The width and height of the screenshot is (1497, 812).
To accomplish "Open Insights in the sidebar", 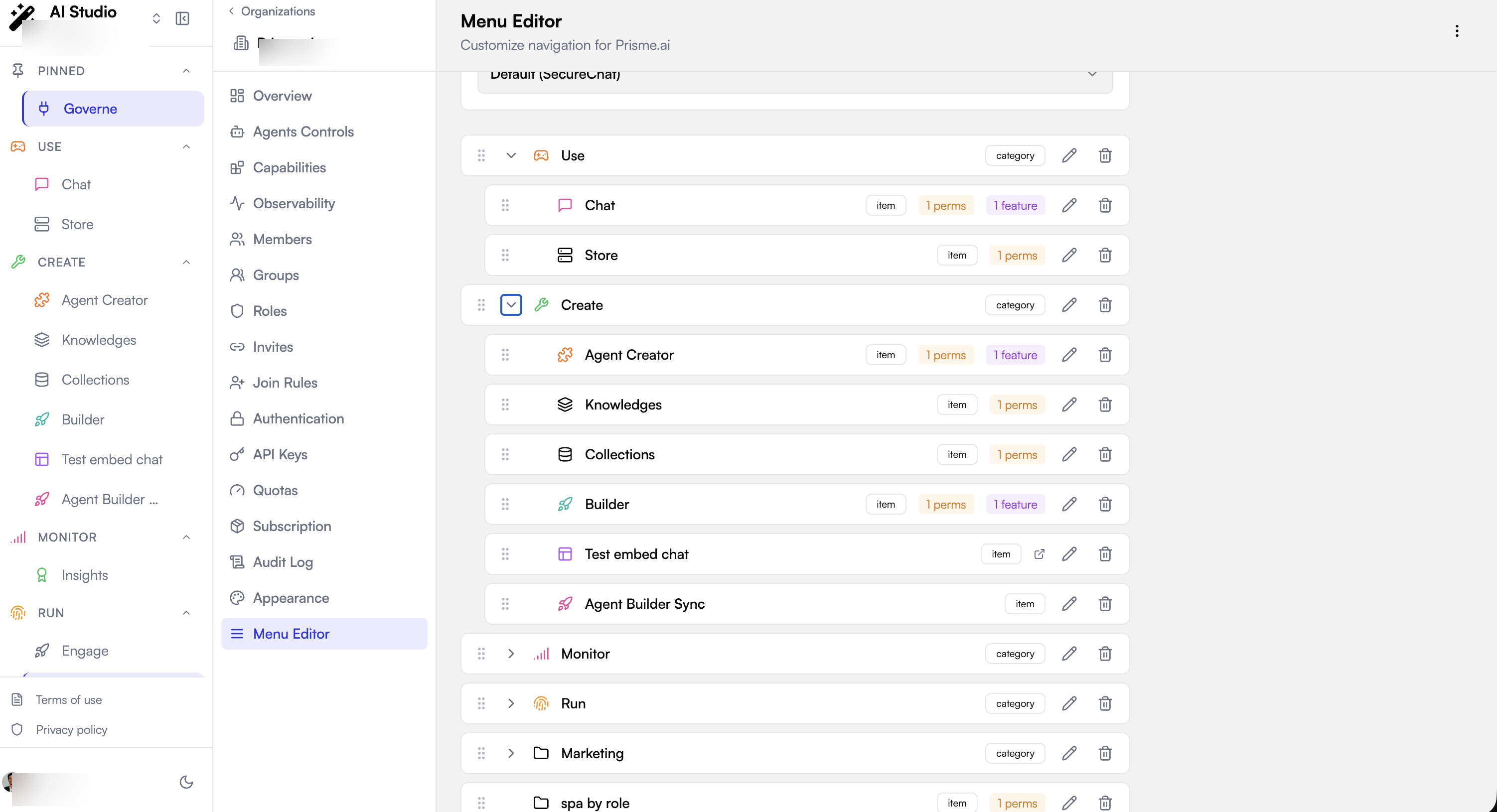I will [x=84, y=575].
